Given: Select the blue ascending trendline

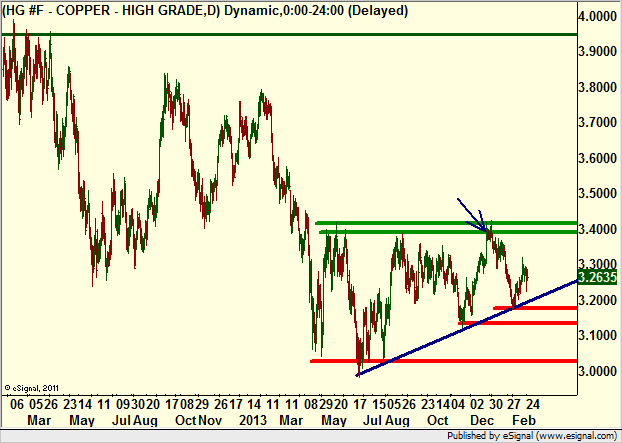Looking at the screenshot, I should click(467, 328).
